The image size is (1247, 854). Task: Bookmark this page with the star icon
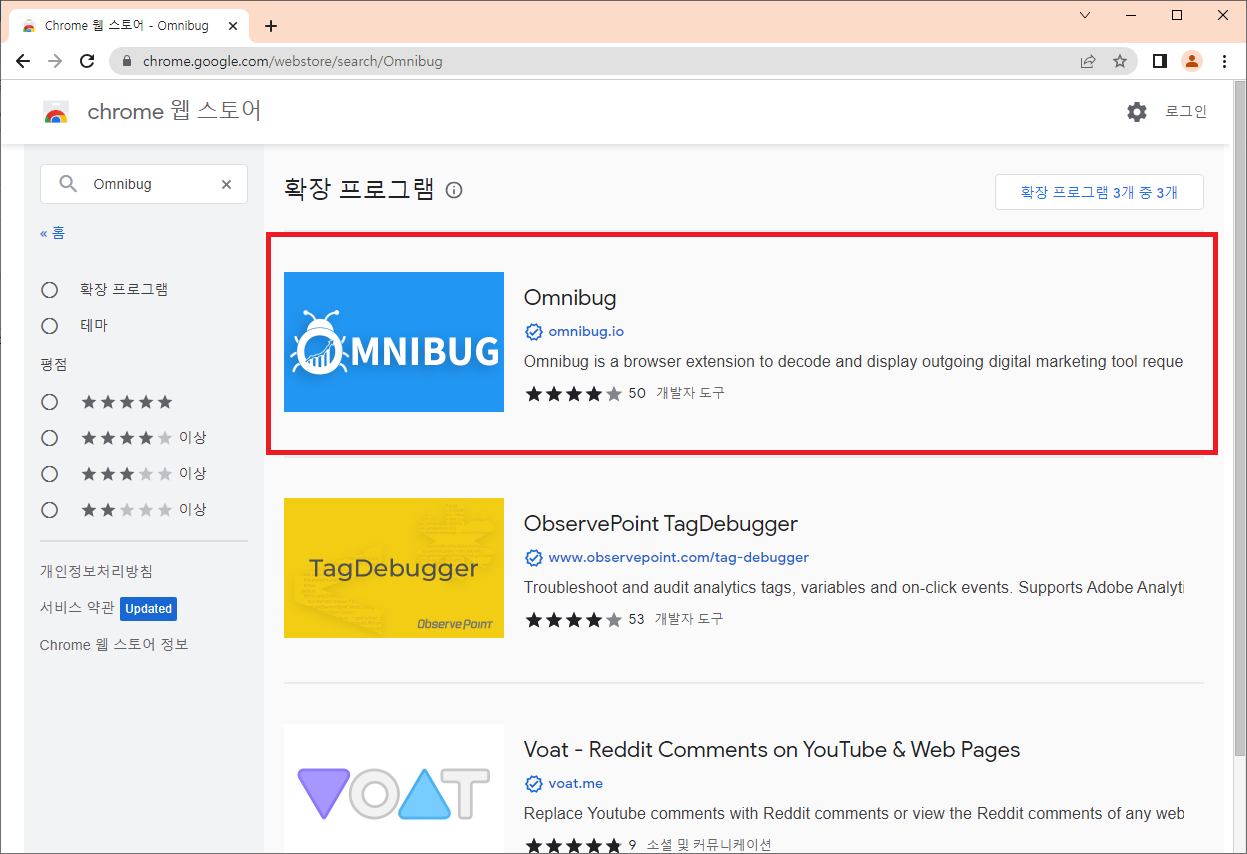point(1120,61)
